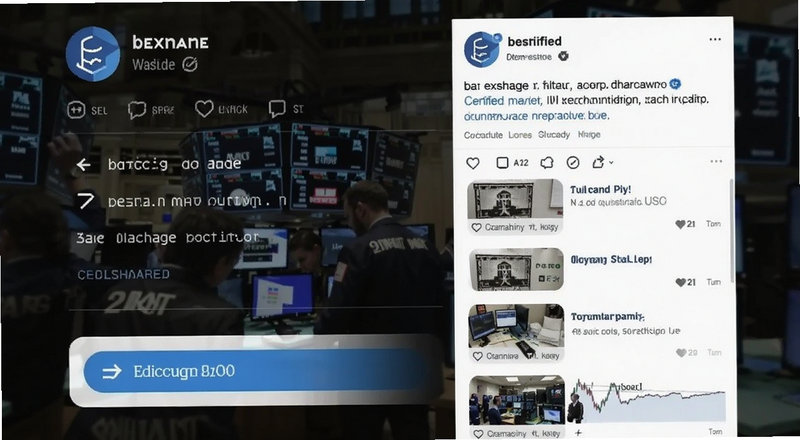Open the stock chart preview
This screenshot has height=440, width=800.
coord(647,401)
